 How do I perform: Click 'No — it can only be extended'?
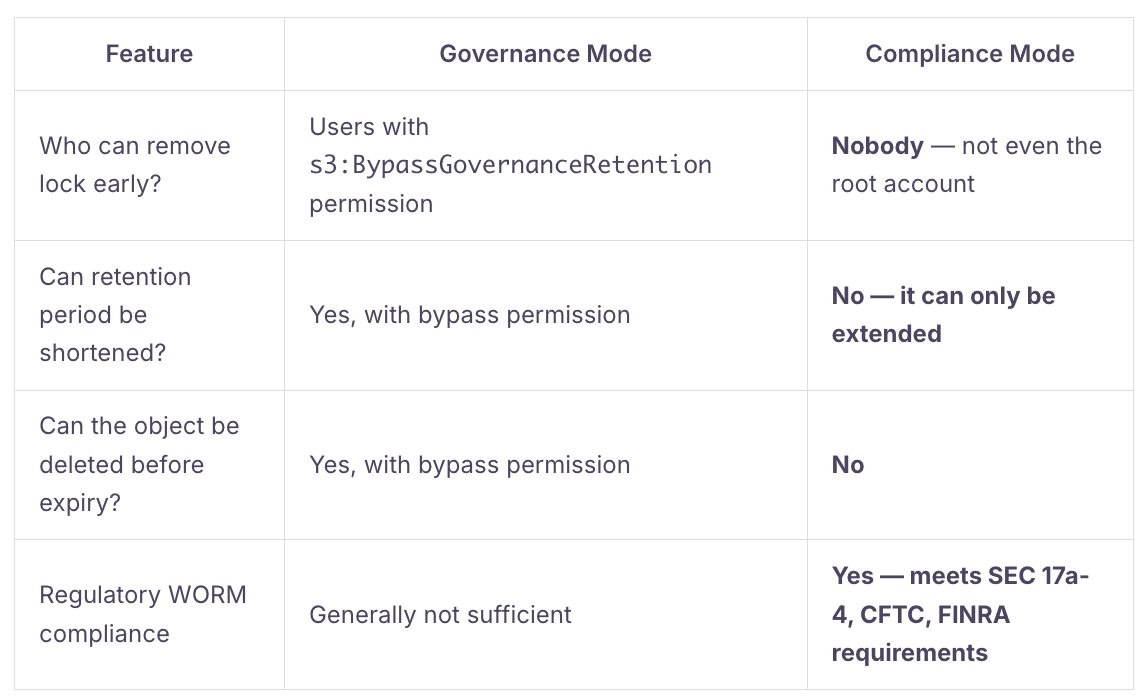pos(944,315)
